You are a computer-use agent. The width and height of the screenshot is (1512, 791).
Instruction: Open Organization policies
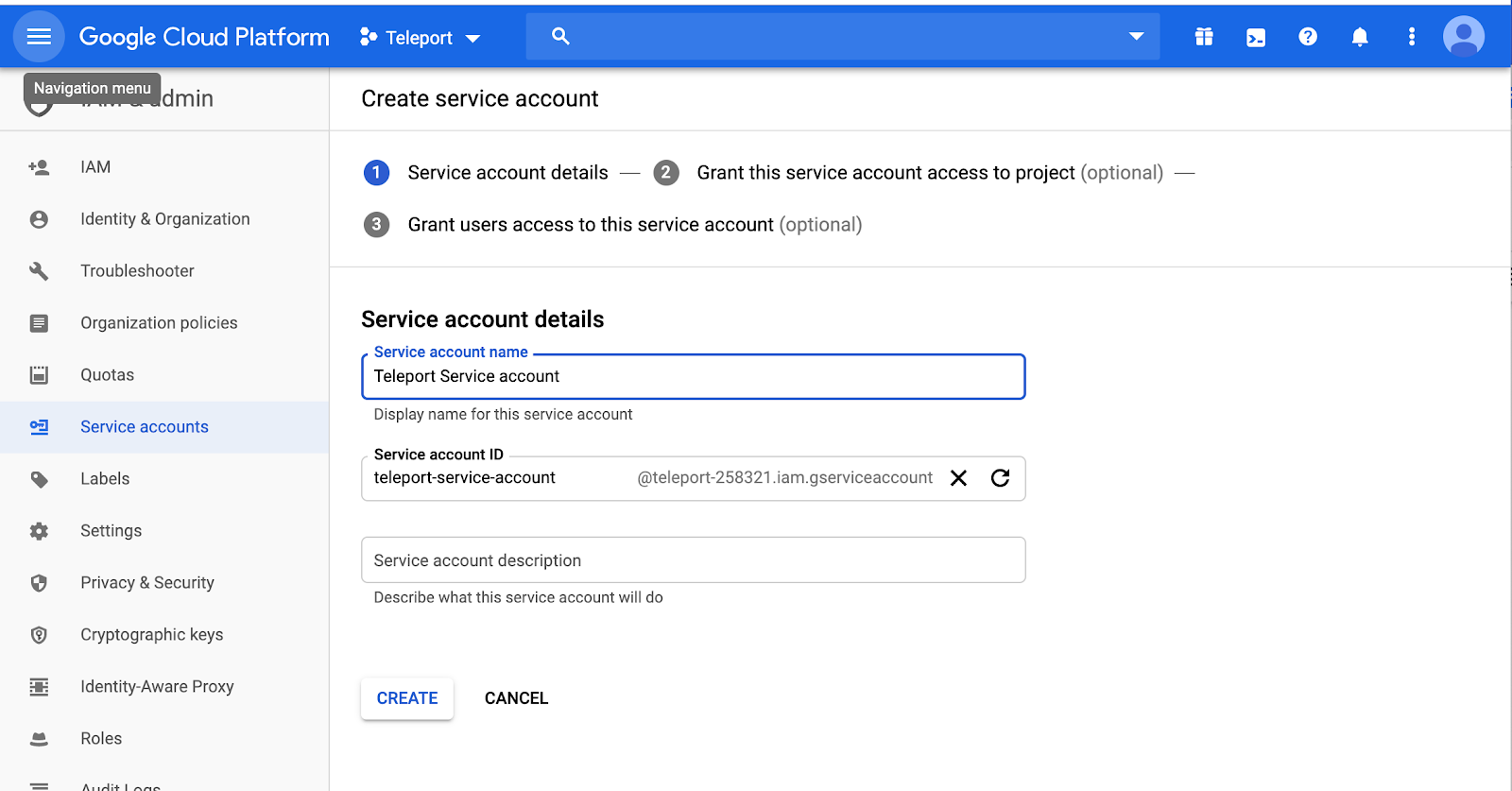[x=159, y=323]
